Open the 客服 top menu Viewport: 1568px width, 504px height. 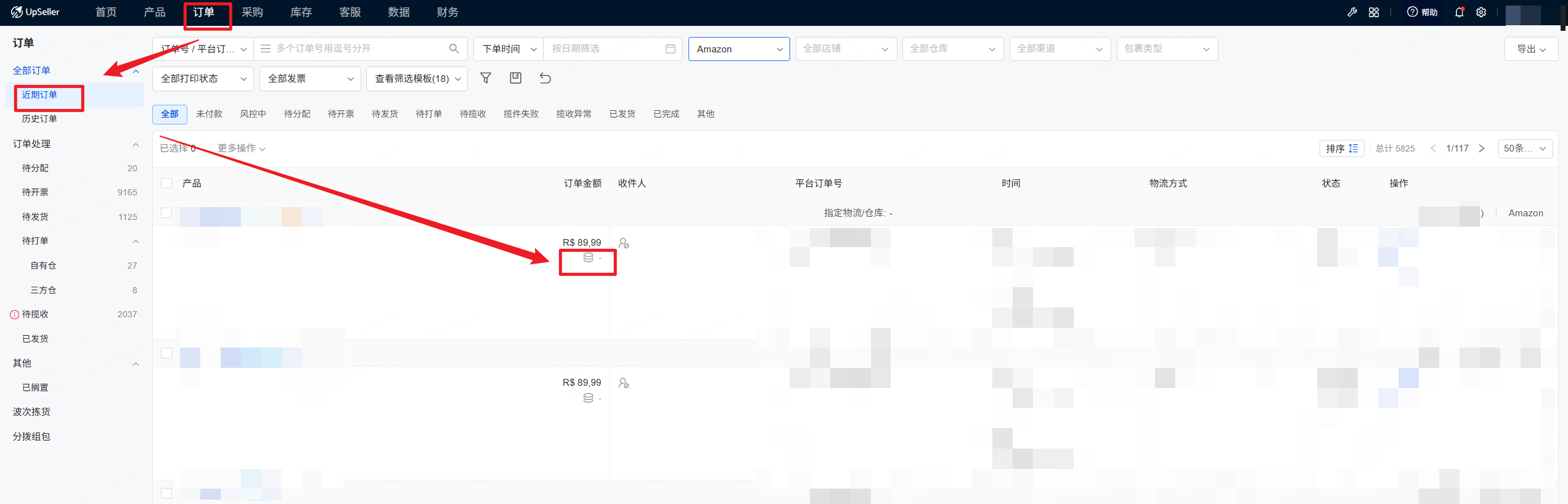[x=350, y=12]
